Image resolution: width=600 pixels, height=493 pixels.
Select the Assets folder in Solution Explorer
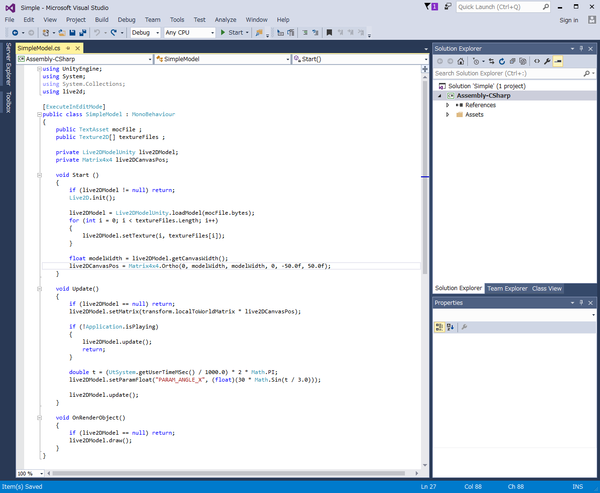[x=474, y=114]
